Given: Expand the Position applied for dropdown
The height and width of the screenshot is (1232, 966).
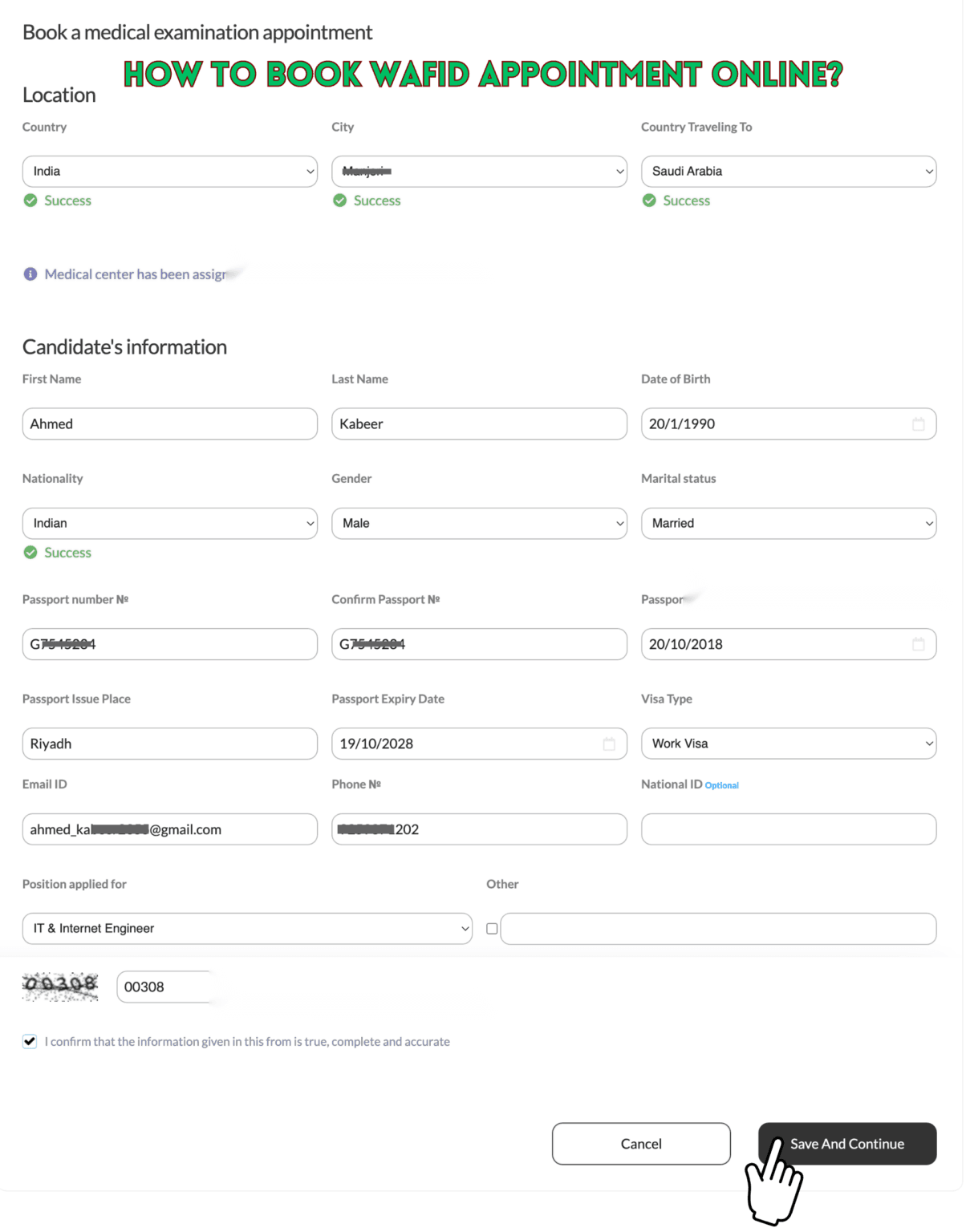Looking at the screenshot, I should (x=247, y=928).
